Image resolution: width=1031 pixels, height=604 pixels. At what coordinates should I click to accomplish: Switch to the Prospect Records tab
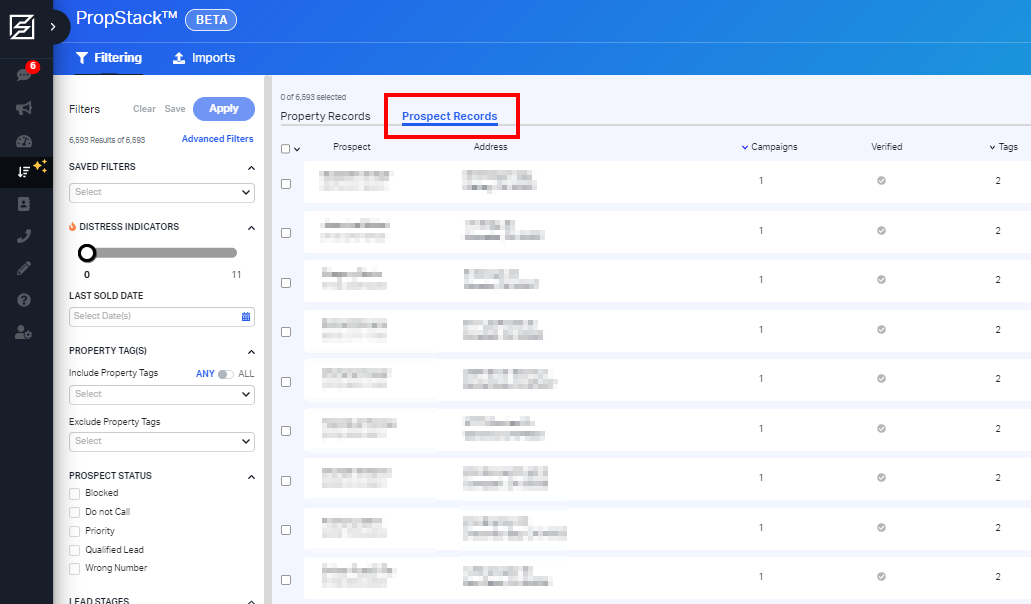pyautogui.click(x=450, y=116)
